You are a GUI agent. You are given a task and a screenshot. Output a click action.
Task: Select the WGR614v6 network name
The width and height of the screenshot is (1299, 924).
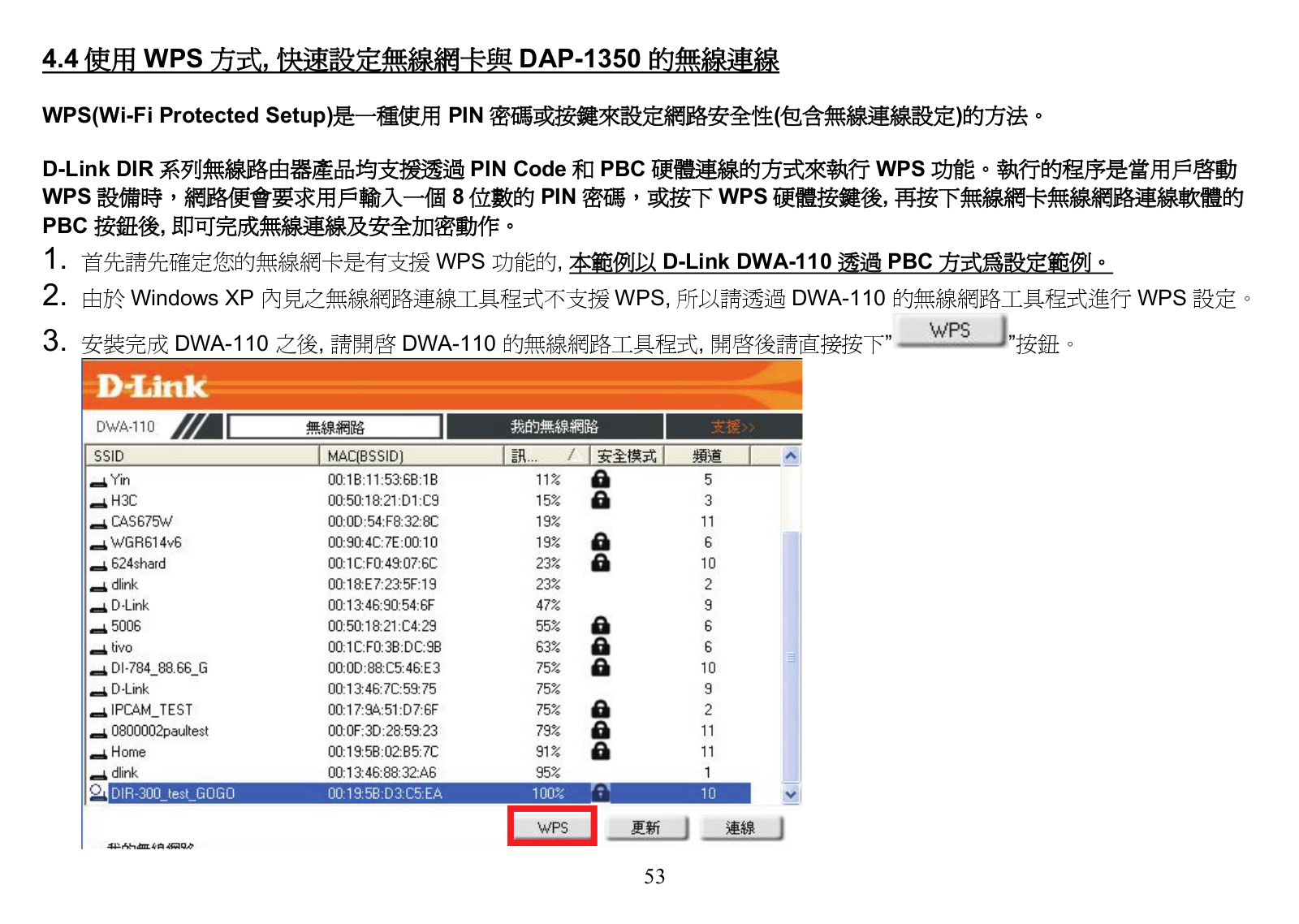146,542
